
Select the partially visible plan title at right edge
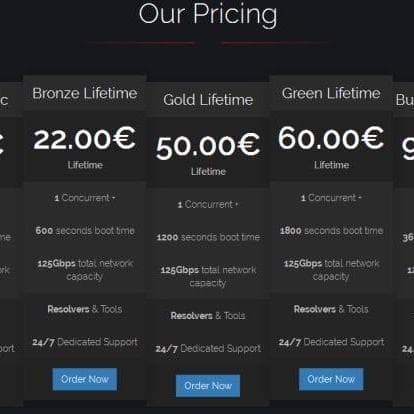[x=405, y=100]
